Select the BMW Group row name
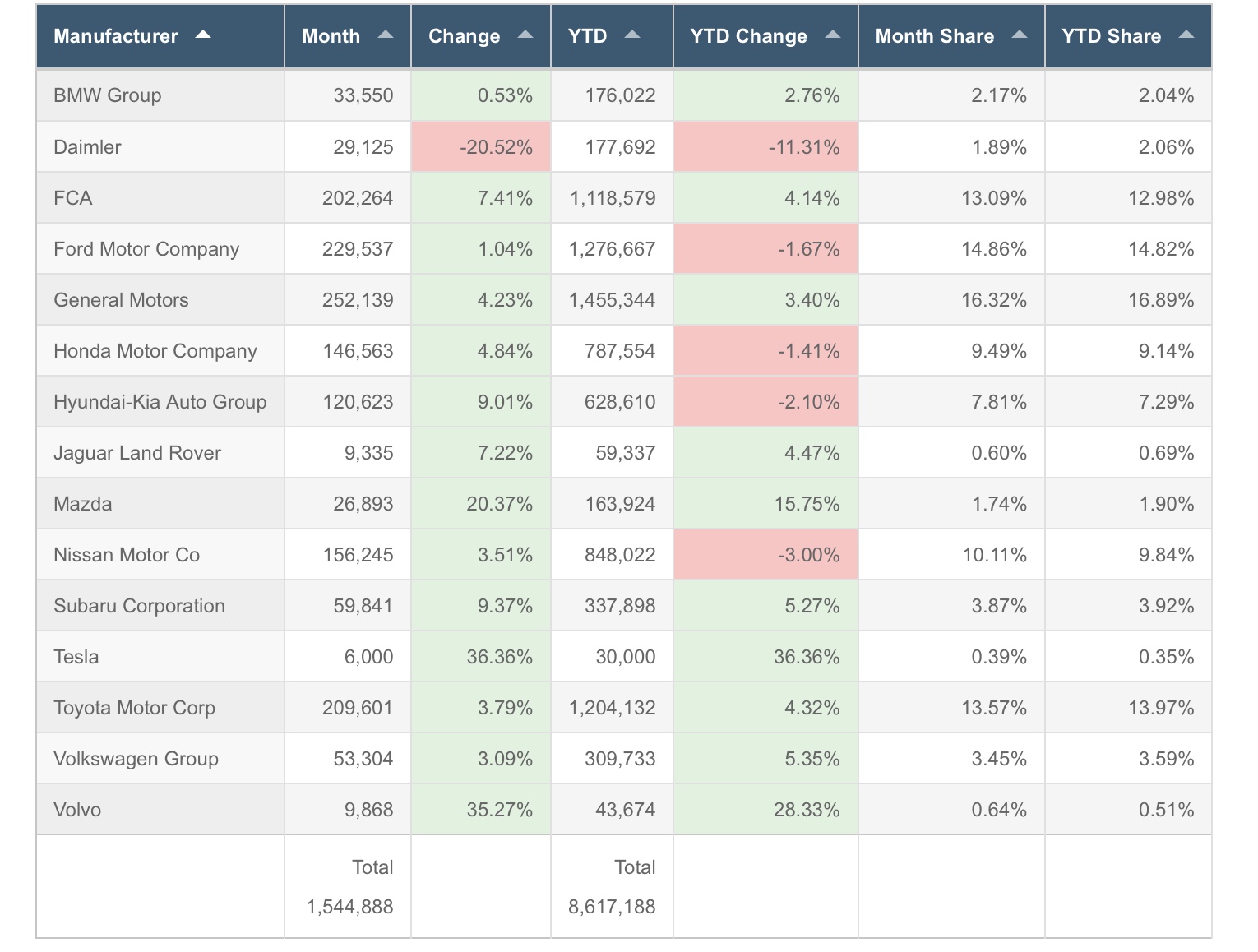The height and width of the screenshot is (952, 1258). pyautogui.click(x=107, y=95)
